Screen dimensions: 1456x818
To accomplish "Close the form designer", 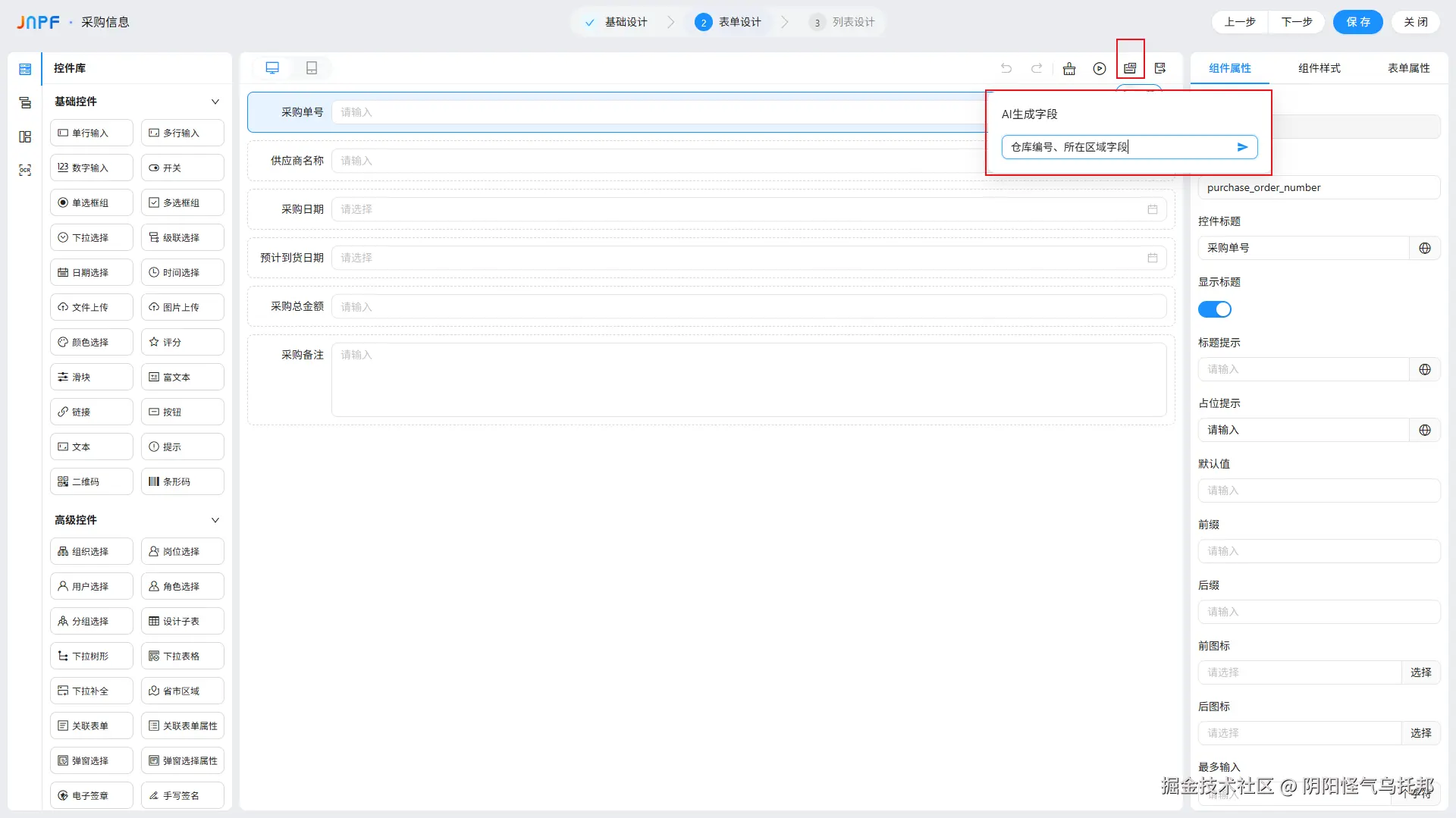I will pyautogui.click(x=1416, y=22).
